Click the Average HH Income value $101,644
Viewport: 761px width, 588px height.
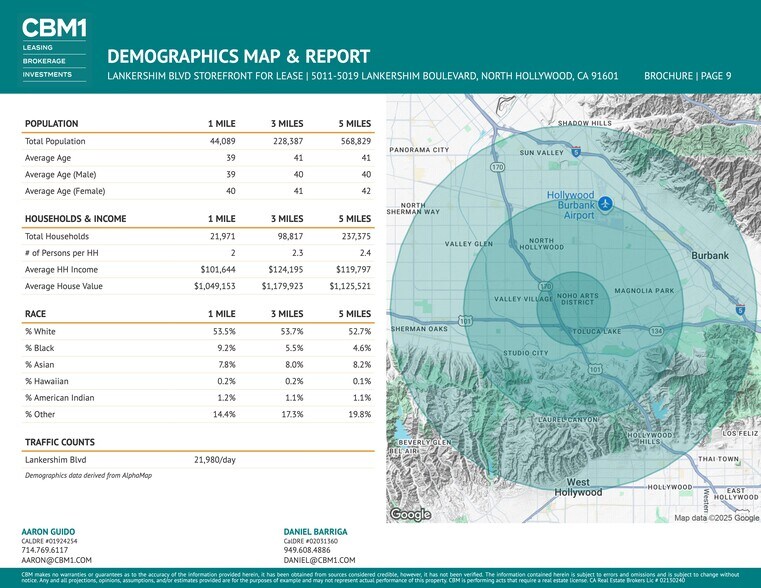tap(218, 269)
